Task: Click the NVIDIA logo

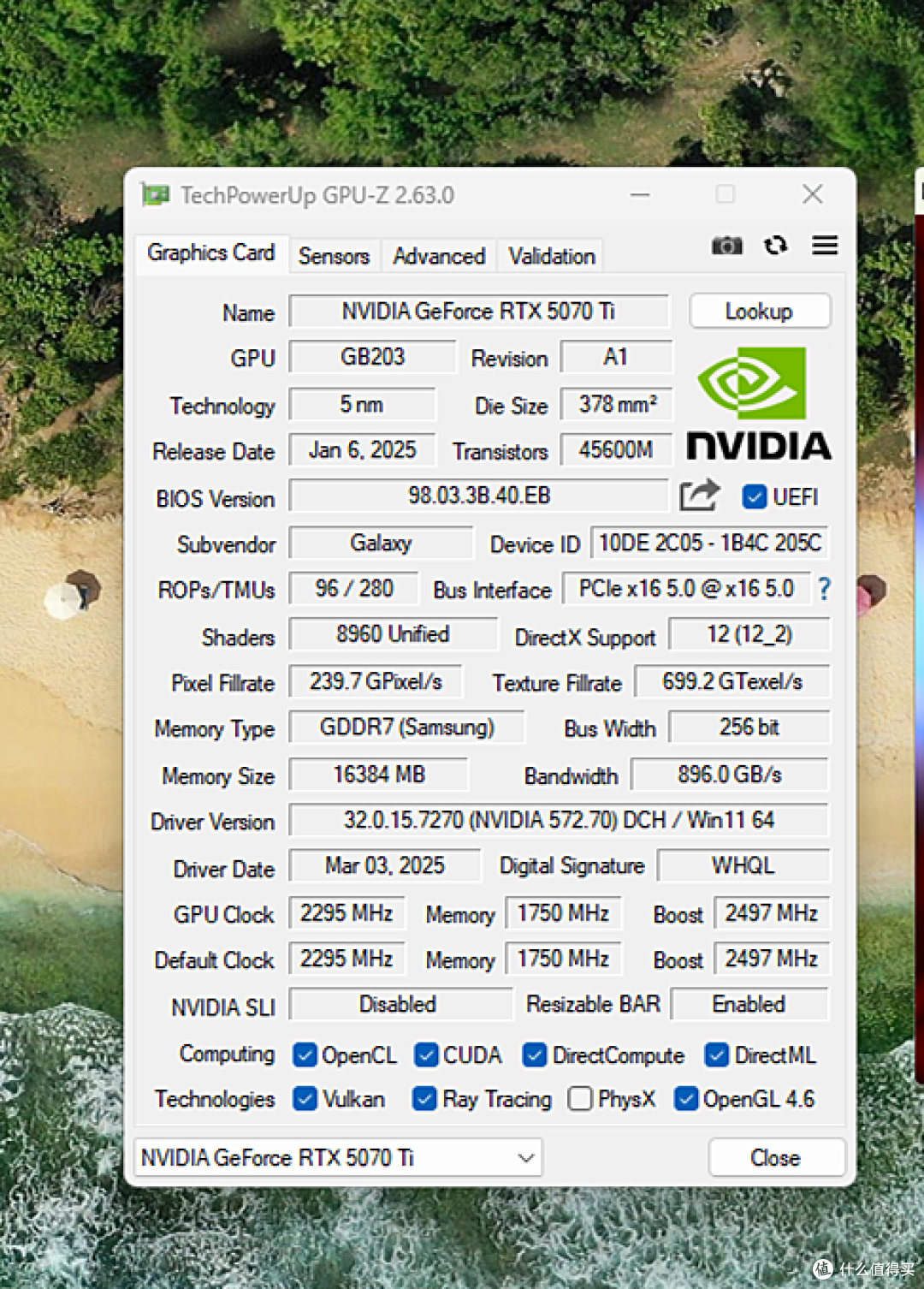Action: [758, 402]
